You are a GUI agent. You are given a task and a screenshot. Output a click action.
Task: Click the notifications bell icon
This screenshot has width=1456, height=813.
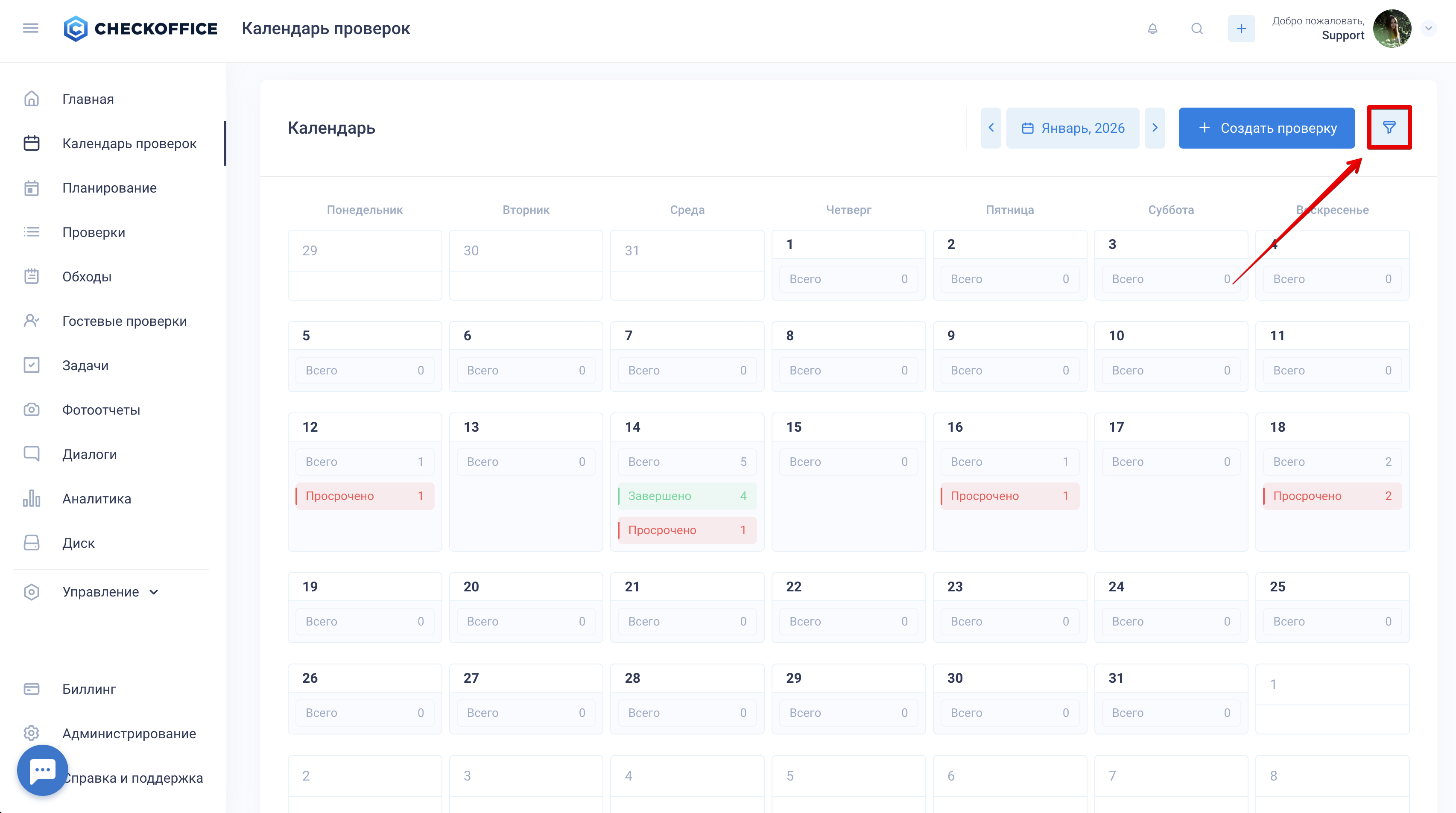[x=1152, y=29]
